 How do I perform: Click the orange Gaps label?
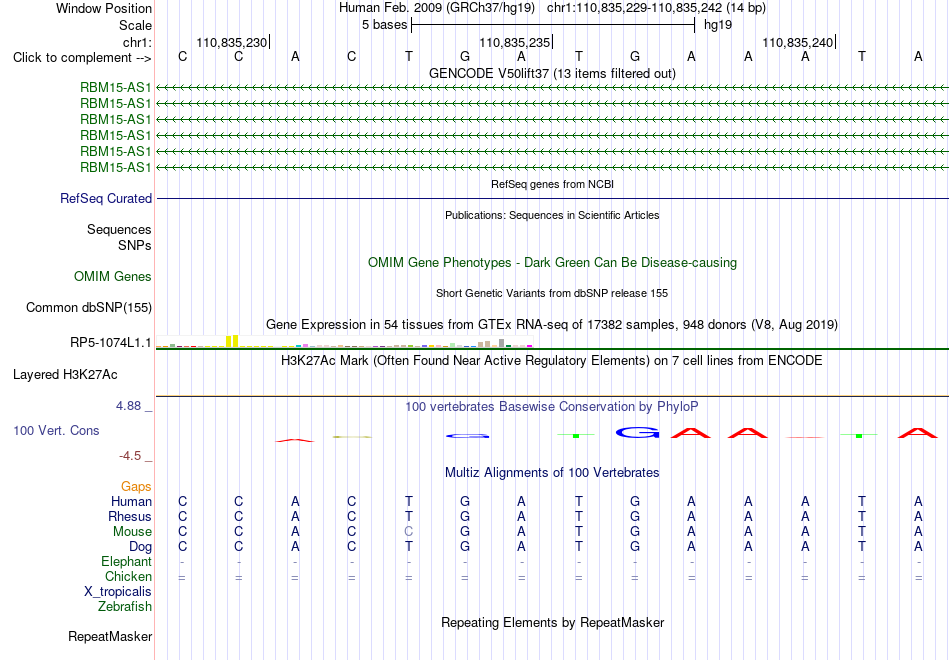click(x=136, y=487)
